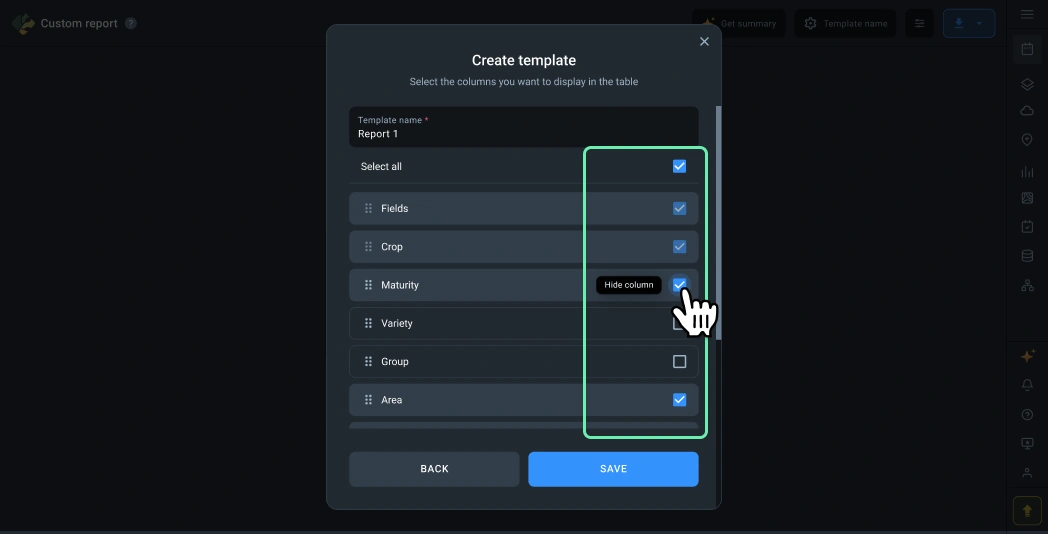Open the location pin icon in sidebar
1048x534 pixels.
1027,140
